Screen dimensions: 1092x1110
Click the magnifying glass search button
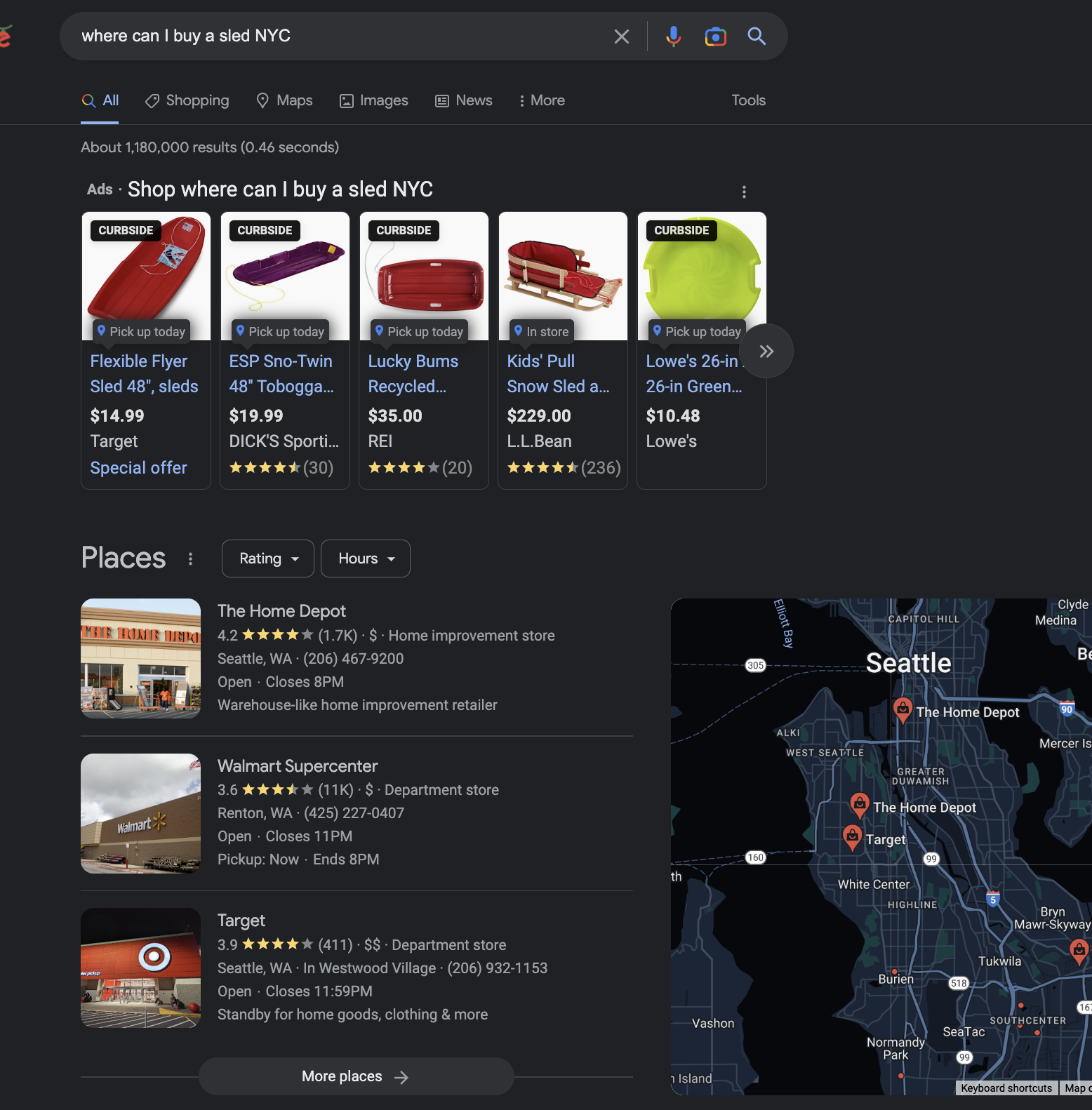click(x=757, y=36)
